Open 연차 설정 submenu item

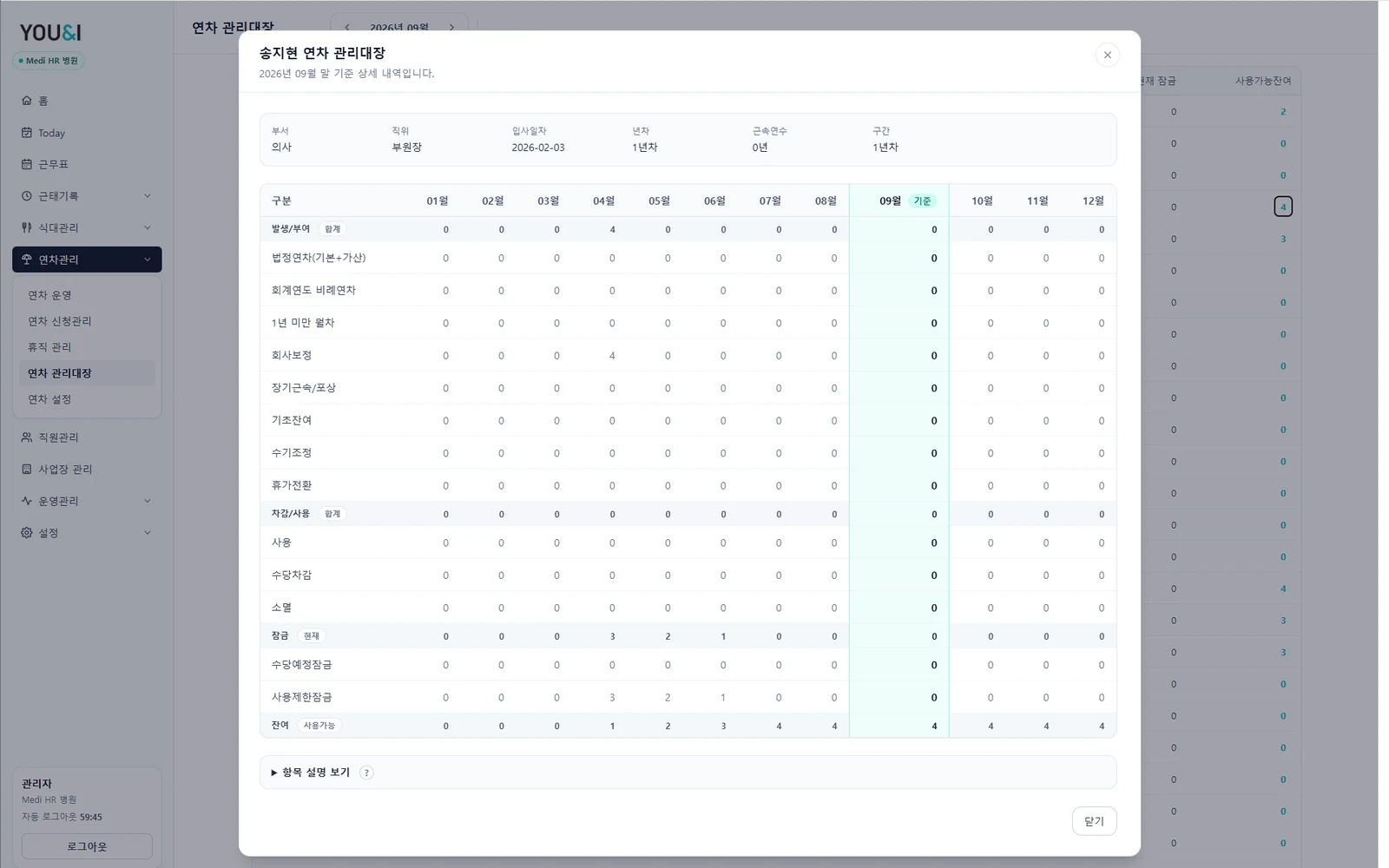pos(87,399)
